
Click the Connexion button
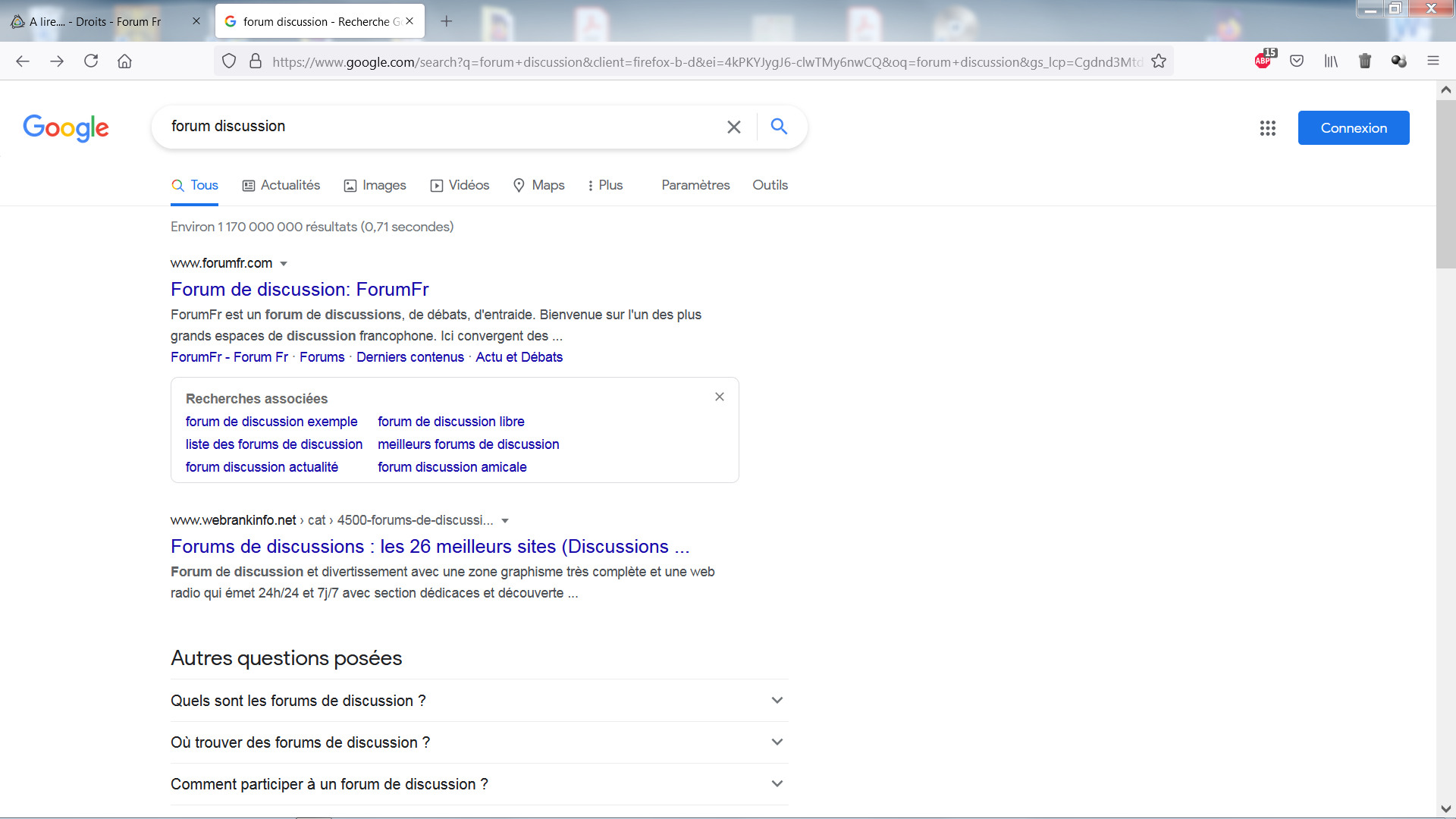1353,127
